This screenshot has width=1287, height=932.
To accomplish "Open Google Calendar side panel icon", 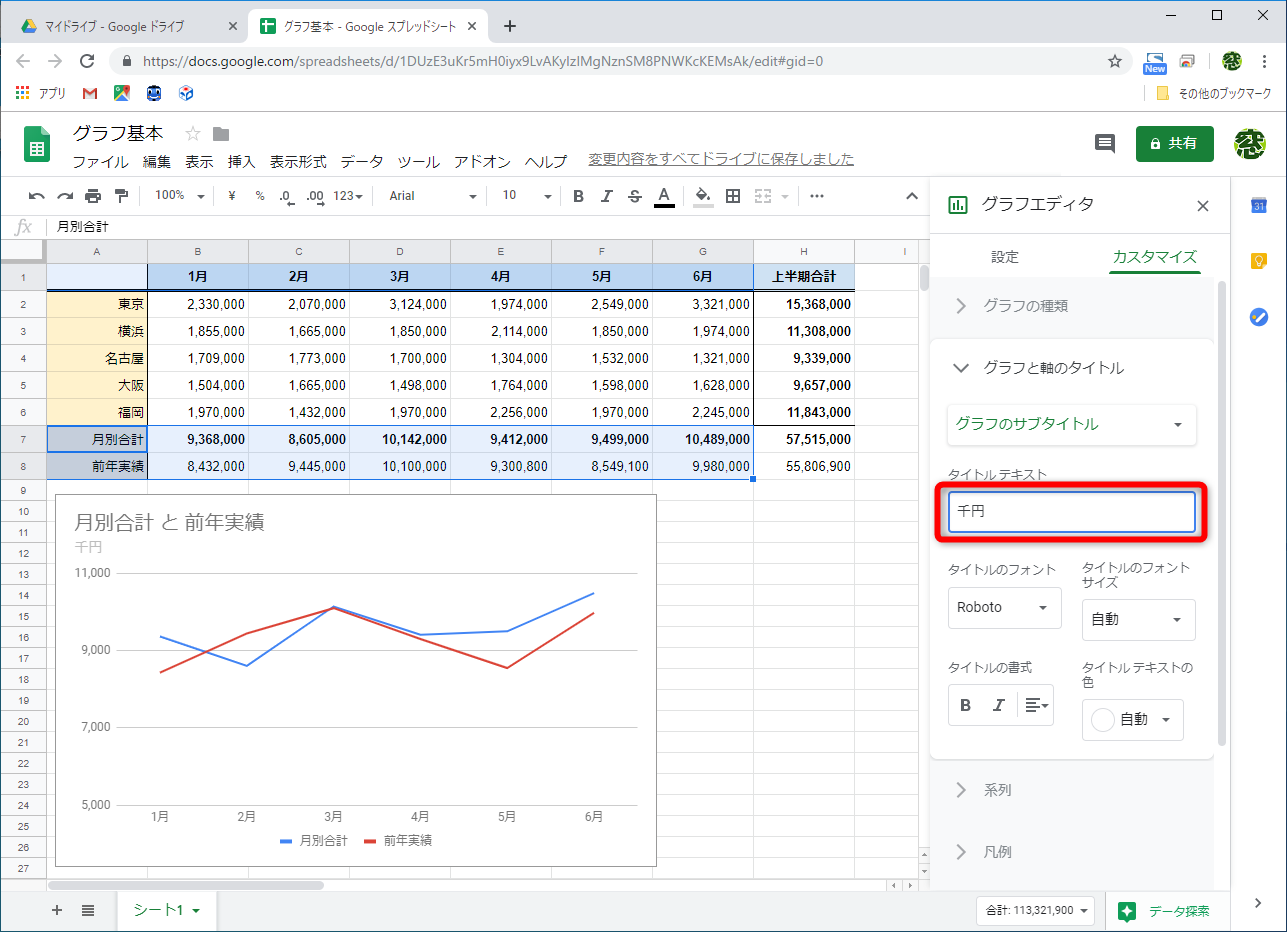I will click(1259, 206).
